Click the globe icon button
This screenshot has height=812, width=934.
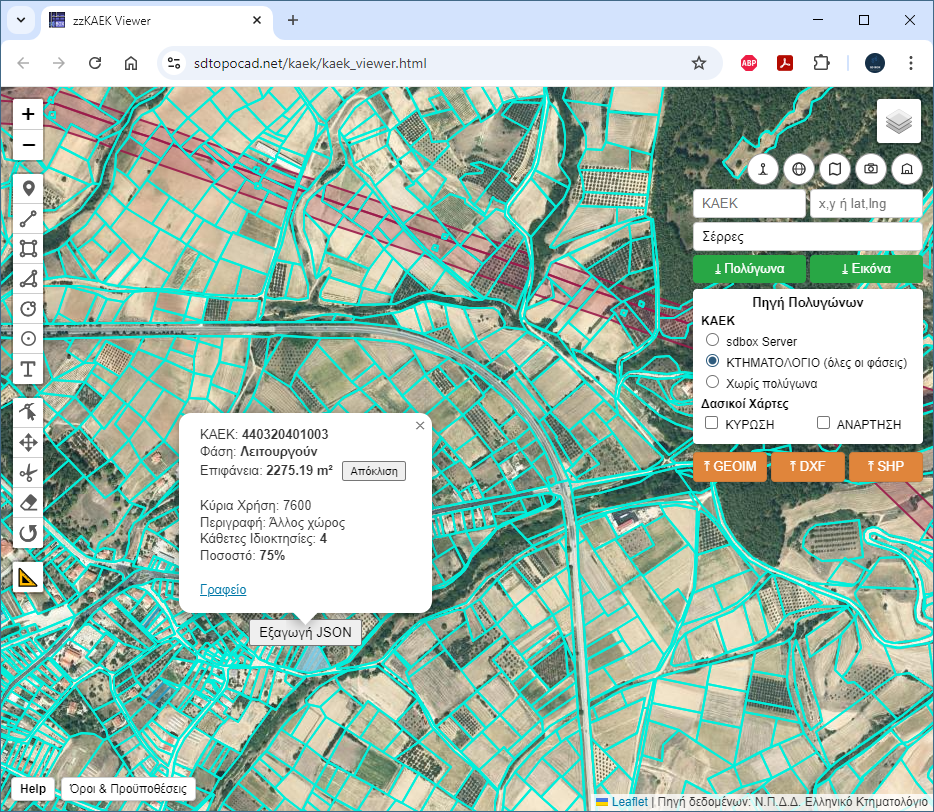click(799, 169)
